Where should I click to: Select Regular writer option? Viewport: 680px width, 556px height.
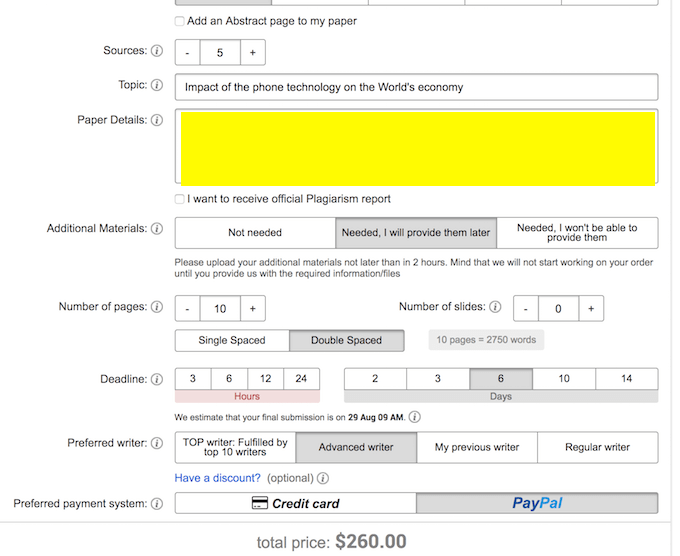point(598,447)
